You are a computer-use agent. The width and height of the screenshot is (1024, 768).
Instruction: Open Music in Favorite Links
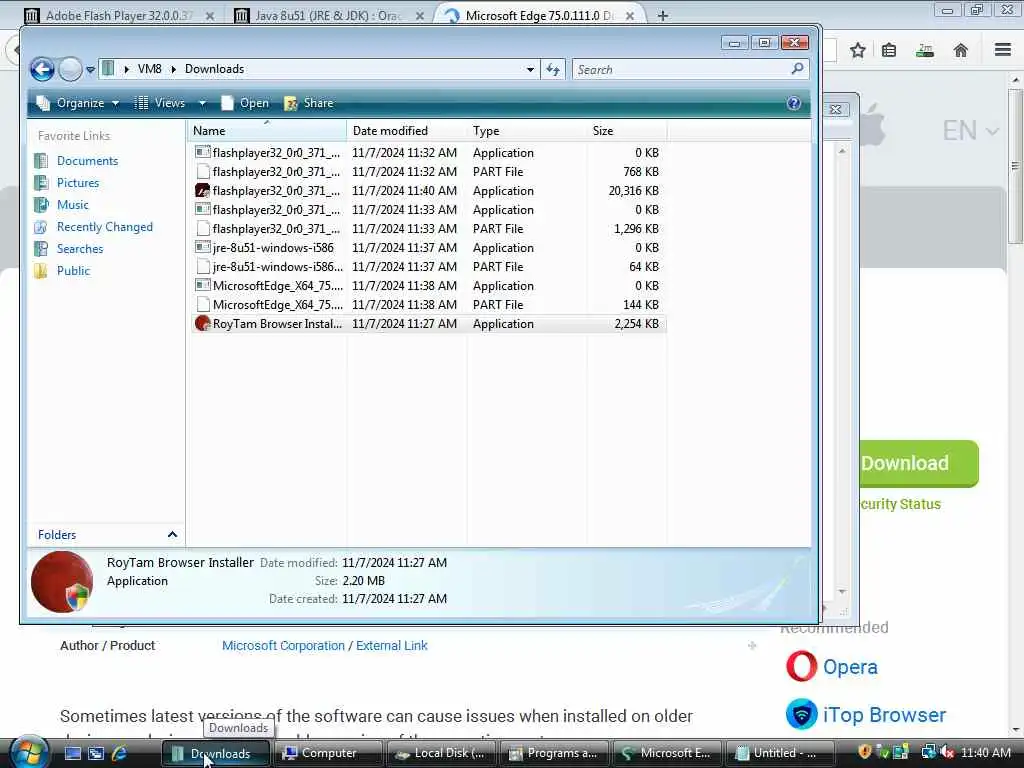72,204
